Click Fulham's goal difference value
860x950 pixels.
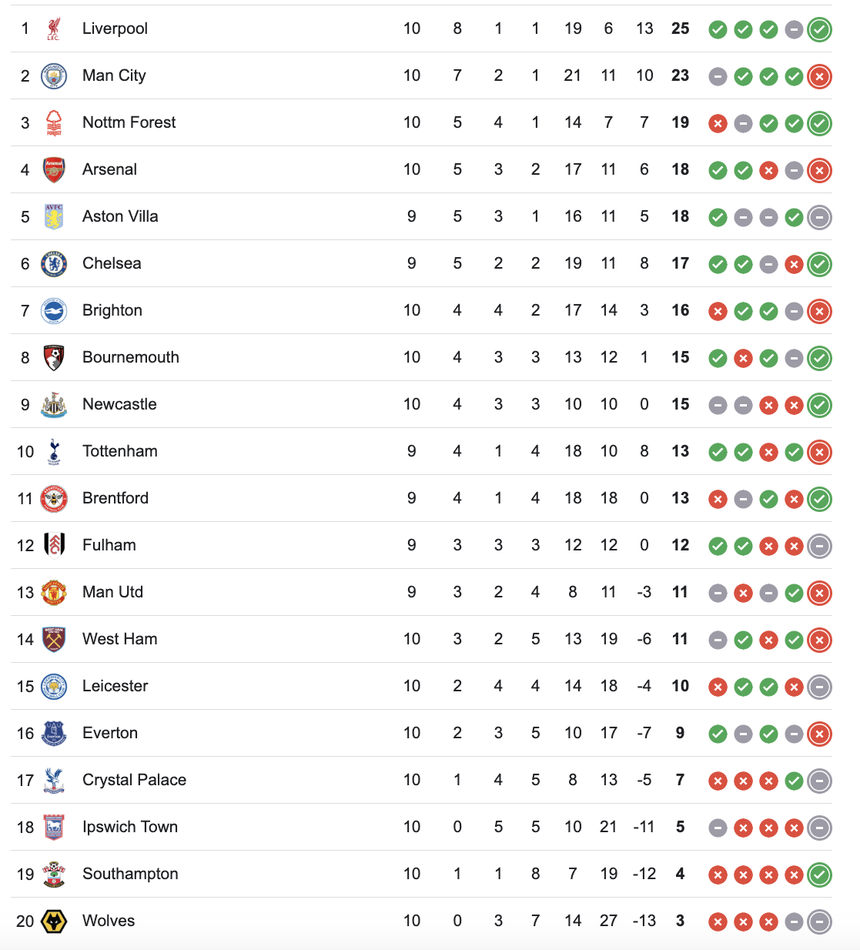[x=643, y=545]
